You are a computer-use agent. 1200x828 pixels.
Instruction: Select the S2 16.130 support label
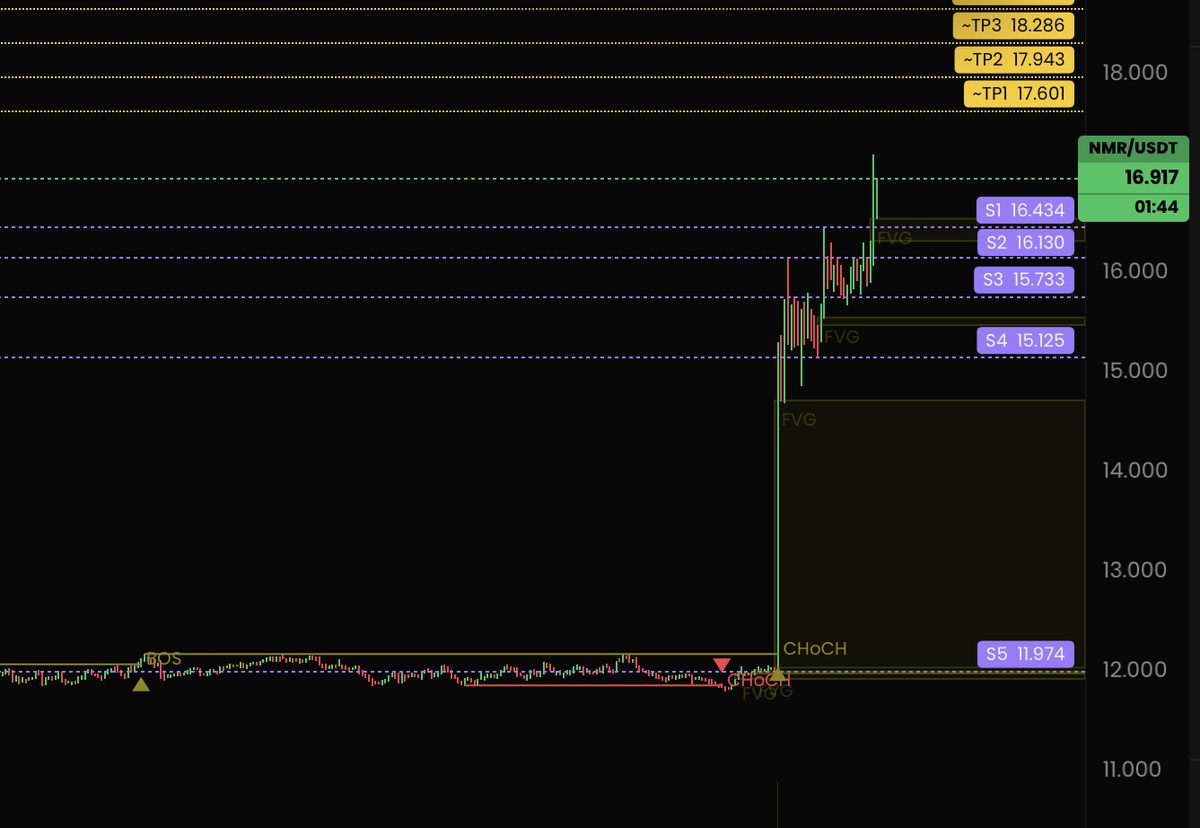click(1024, 242)
